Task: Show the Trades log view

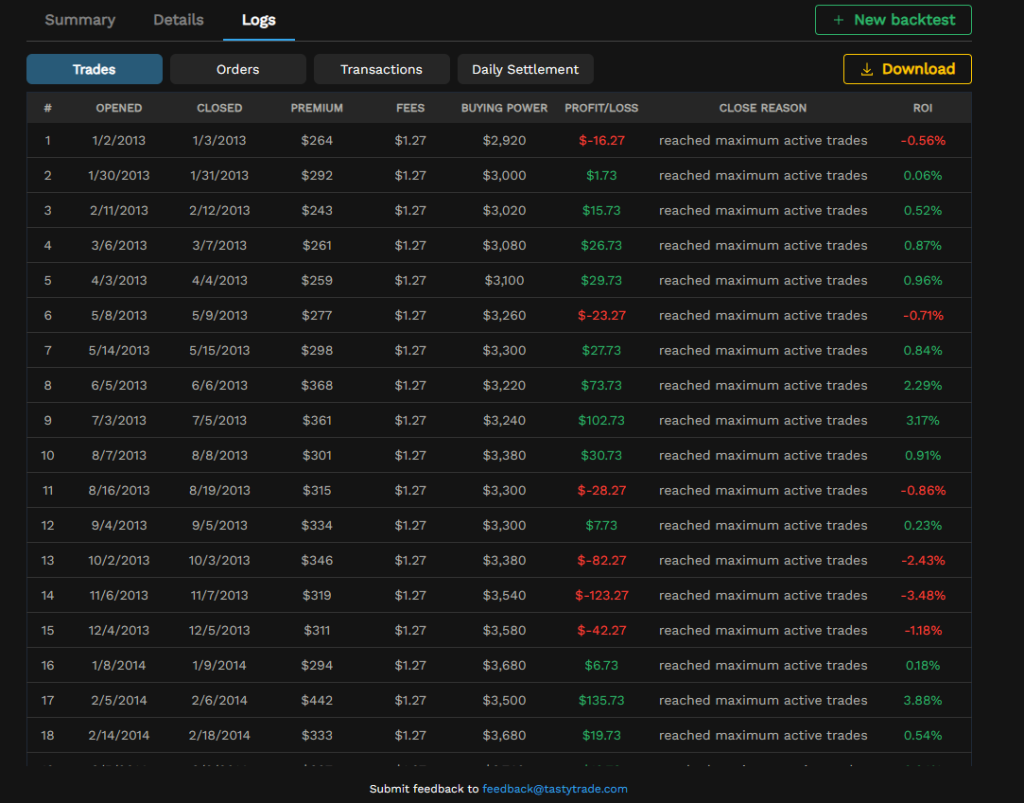Action: pos(94,69)
